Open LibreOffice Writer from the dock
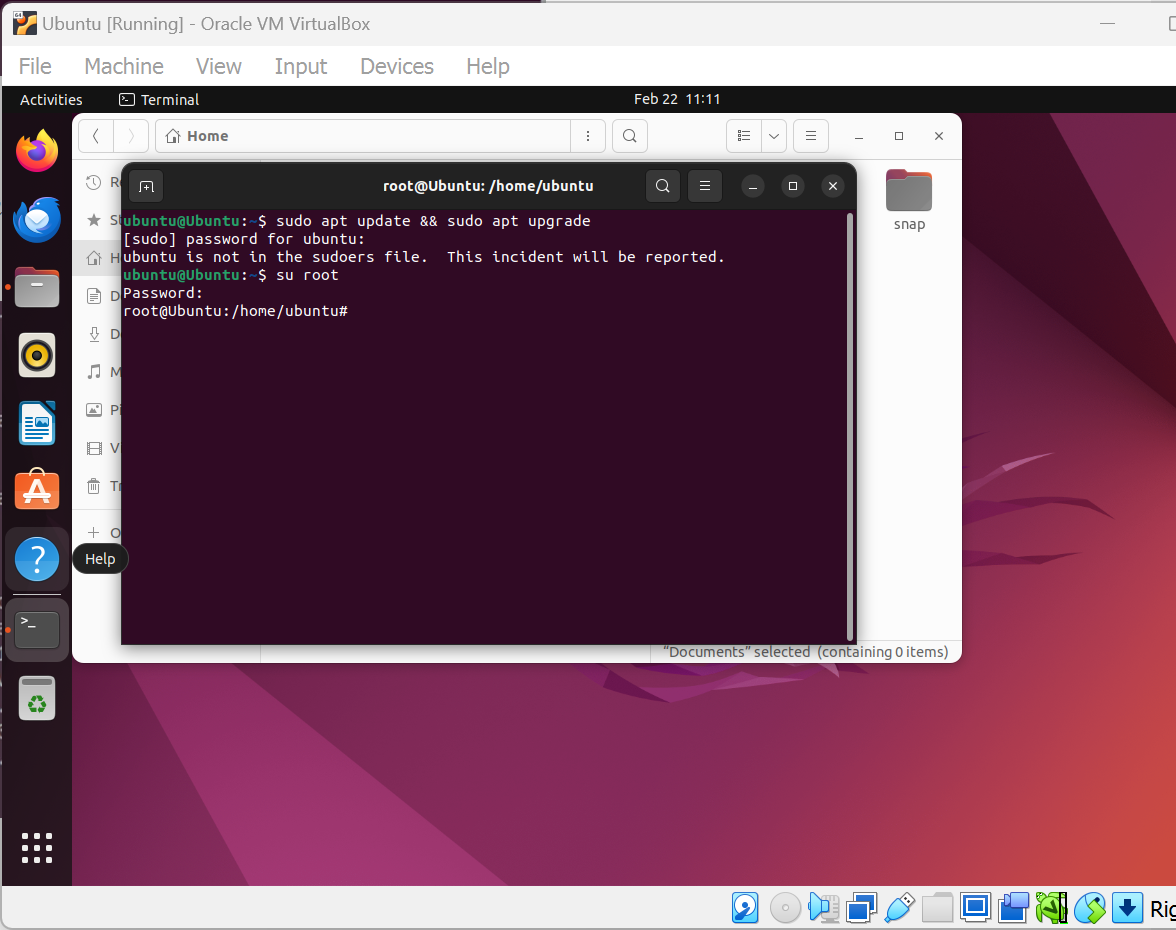This screenshot has height=930, width=1176. pyautogui.click(x=37, y=423)
